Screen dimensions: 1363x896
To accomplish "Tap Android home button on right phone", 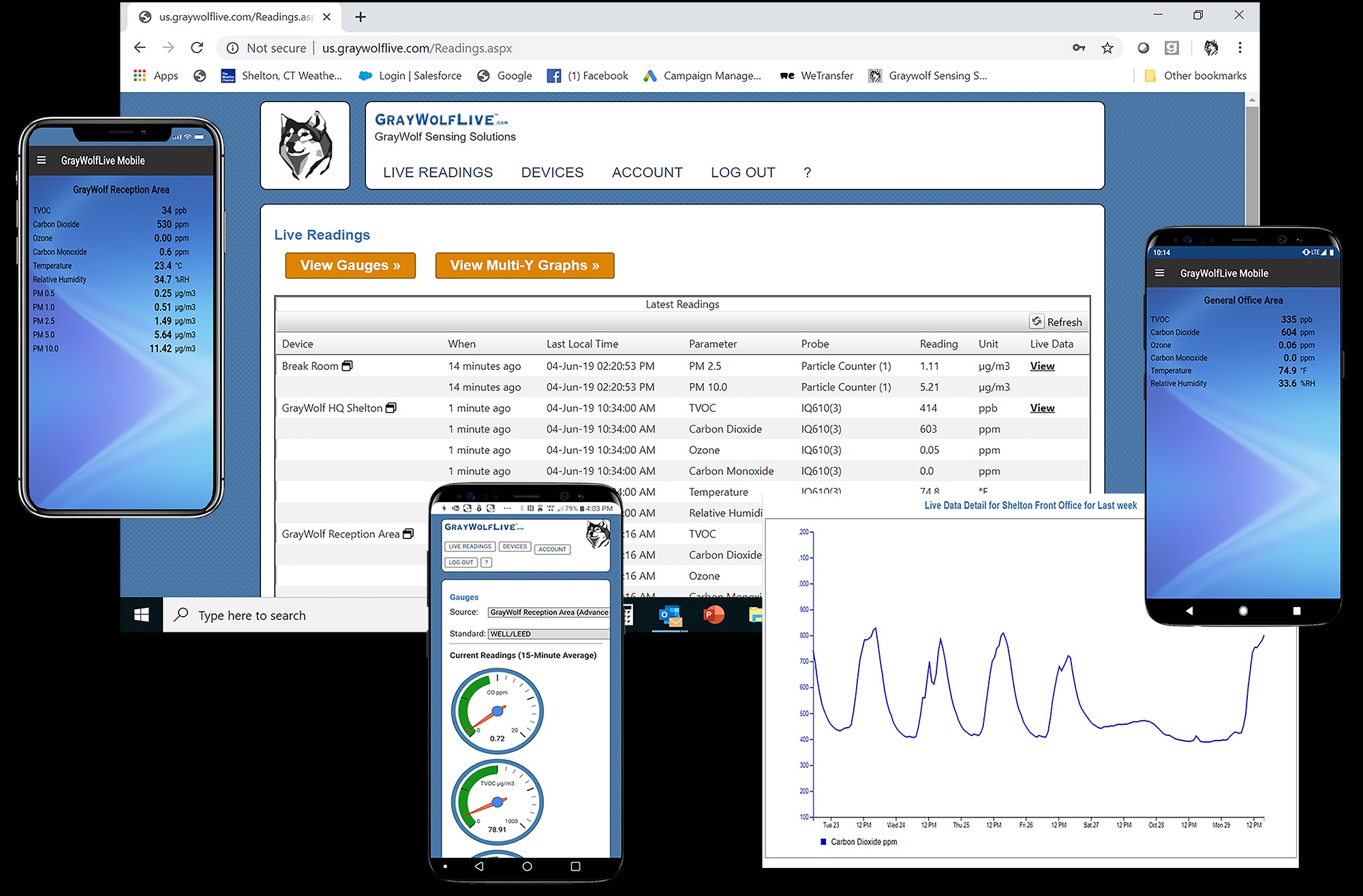I will [1243, 611].
